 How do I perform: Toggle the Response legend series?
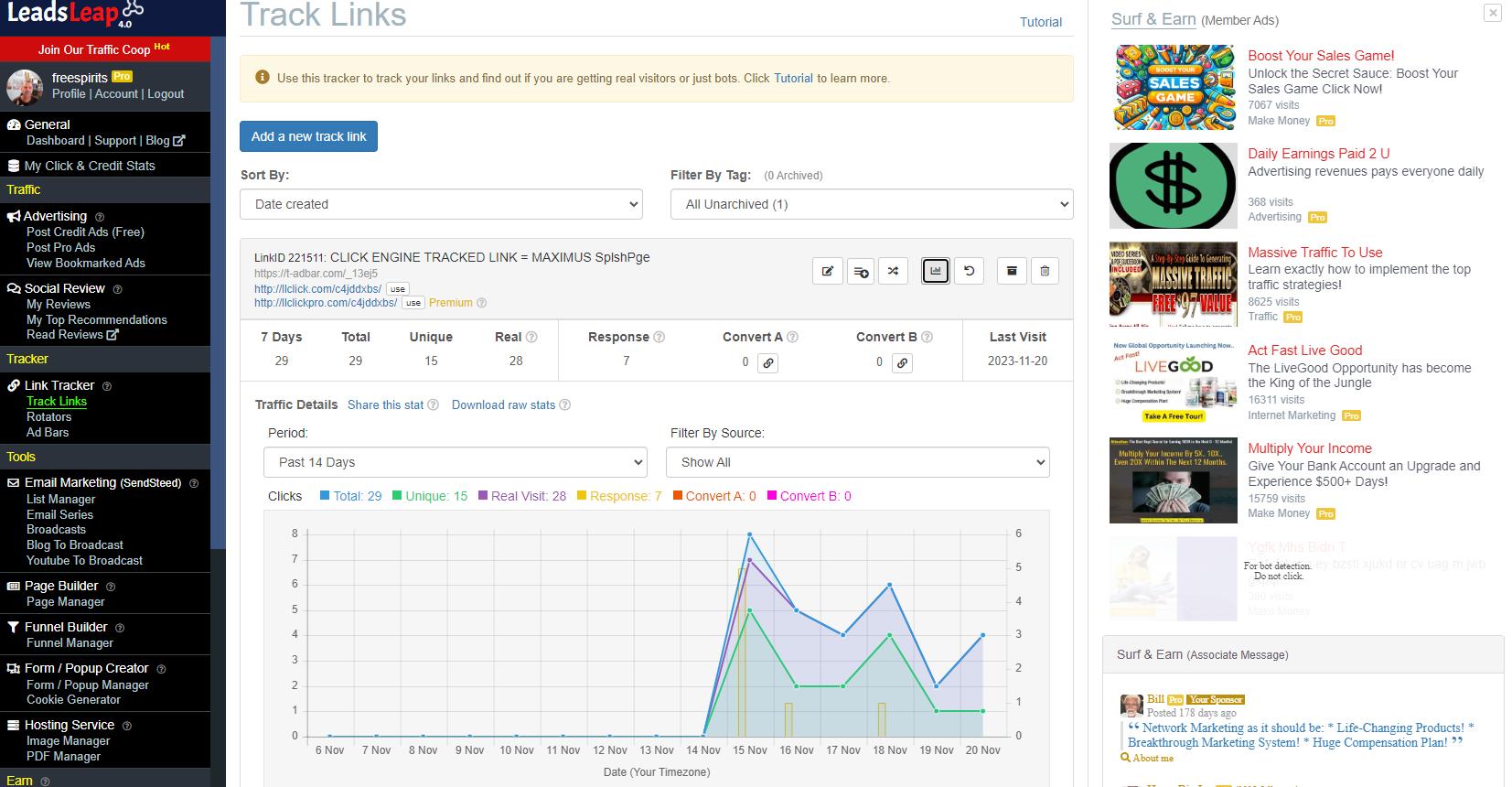click(618, 496)
